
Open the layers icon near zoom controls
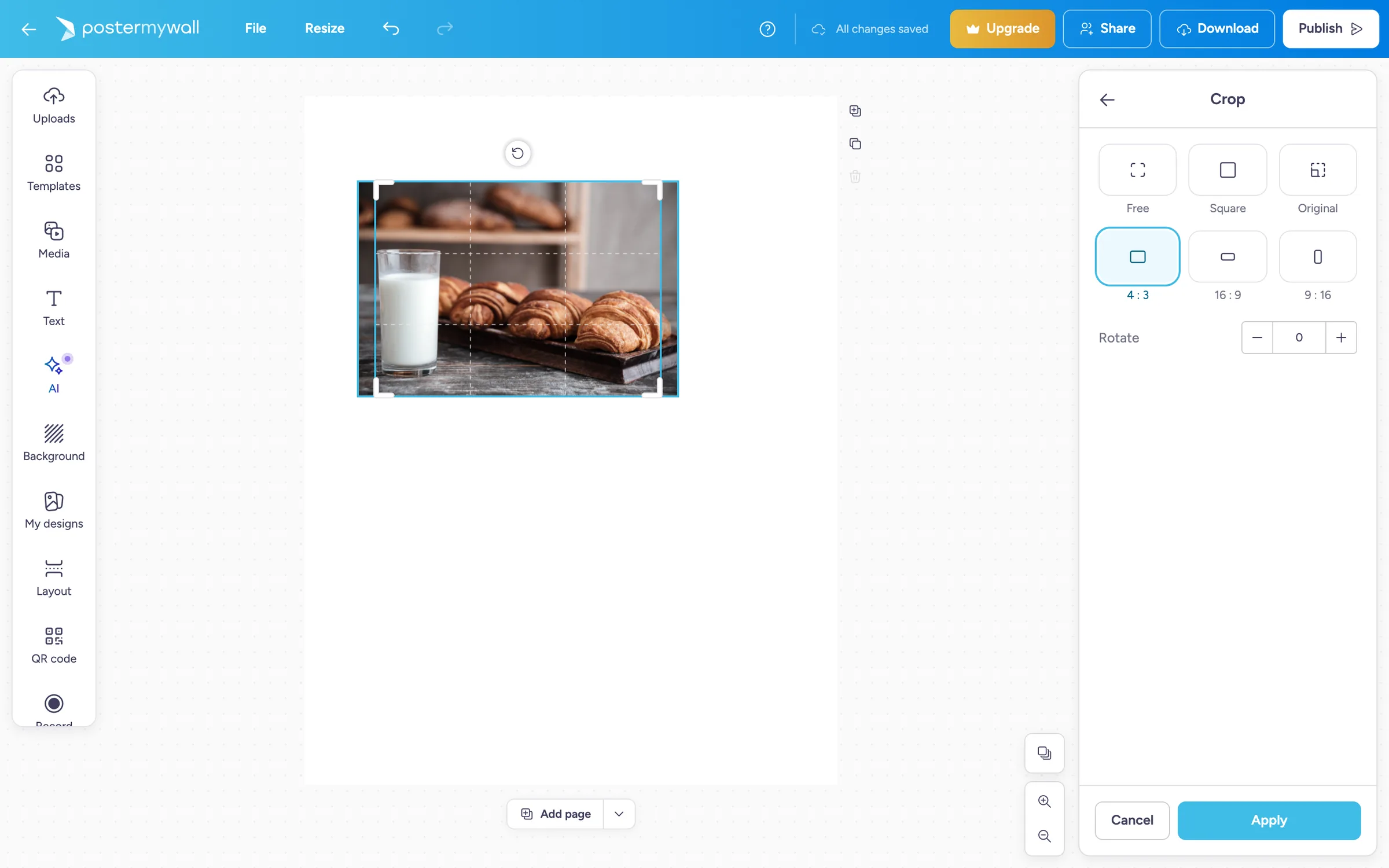tap(1044, 753)
